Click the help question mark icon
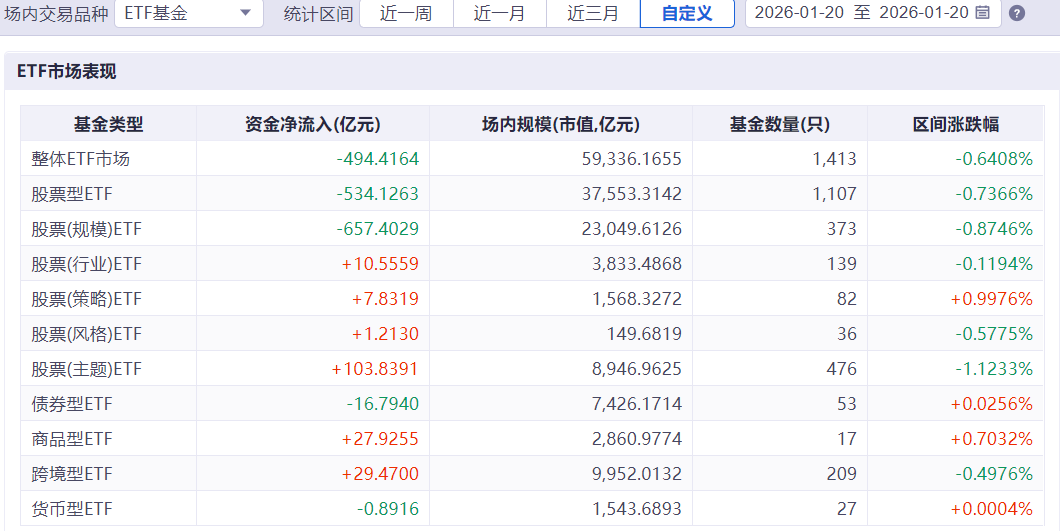The image size is (1060, 531). point(1017,13)
